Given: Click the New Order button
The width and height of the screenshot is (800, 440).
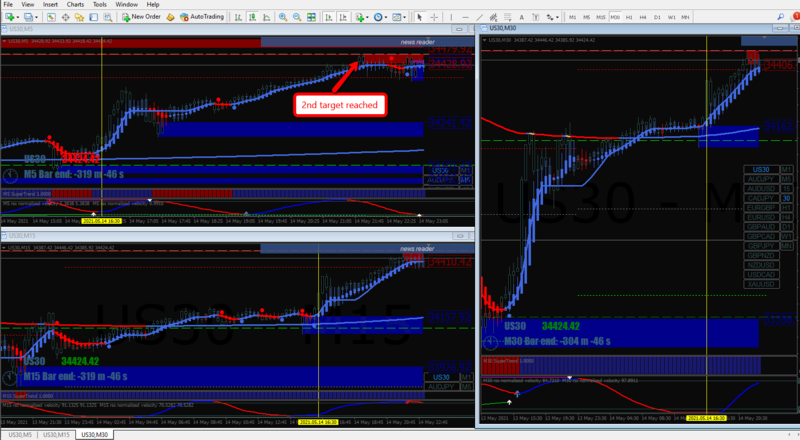Looking at the screenshot, I should pyautogui.click(x=141, y=17).
